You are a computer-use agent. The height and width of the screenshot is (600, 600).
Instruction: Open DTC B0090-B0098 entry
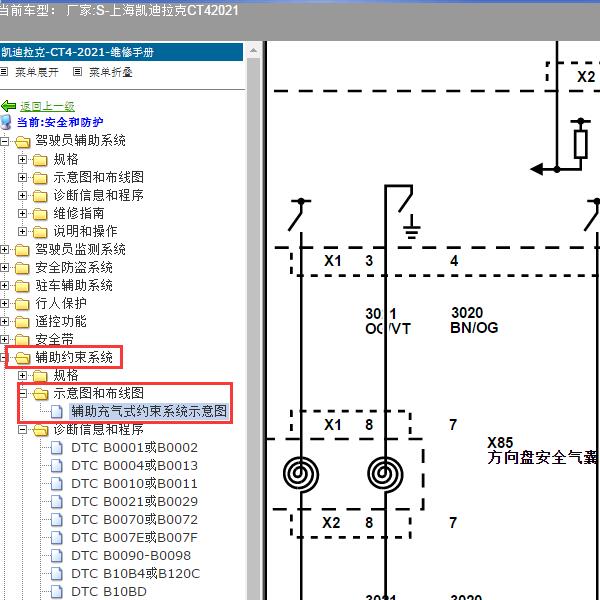pyautogui.click(x=131, y=555)
